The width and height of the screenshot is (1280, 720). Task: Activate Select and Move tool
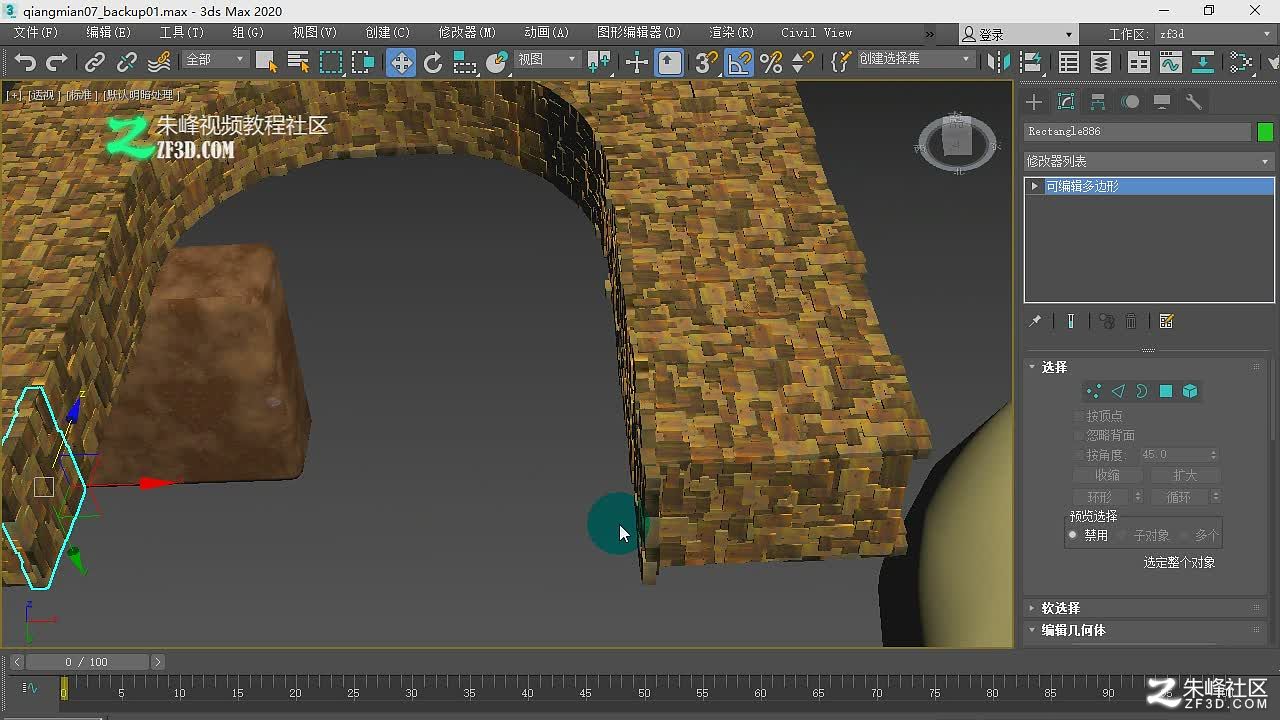pos(401,63)
